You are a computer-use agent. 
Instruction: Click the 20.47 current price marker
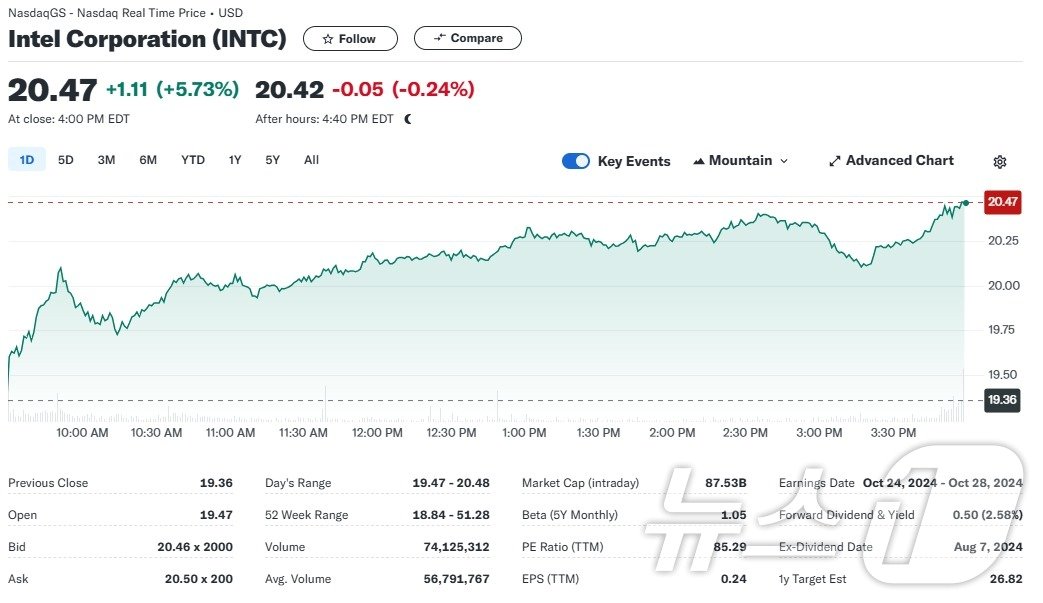1002,202
